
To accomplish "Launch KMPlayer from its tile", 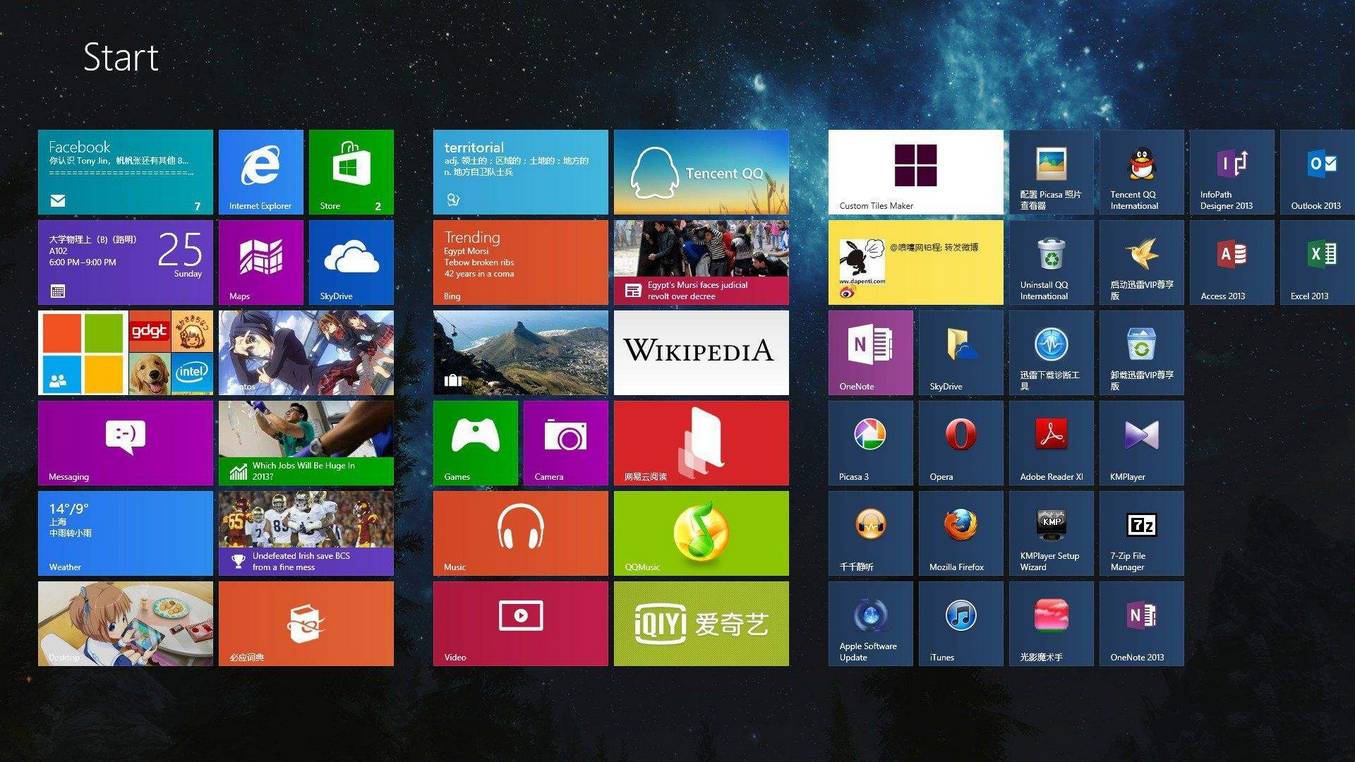I will click(1141, 443).
